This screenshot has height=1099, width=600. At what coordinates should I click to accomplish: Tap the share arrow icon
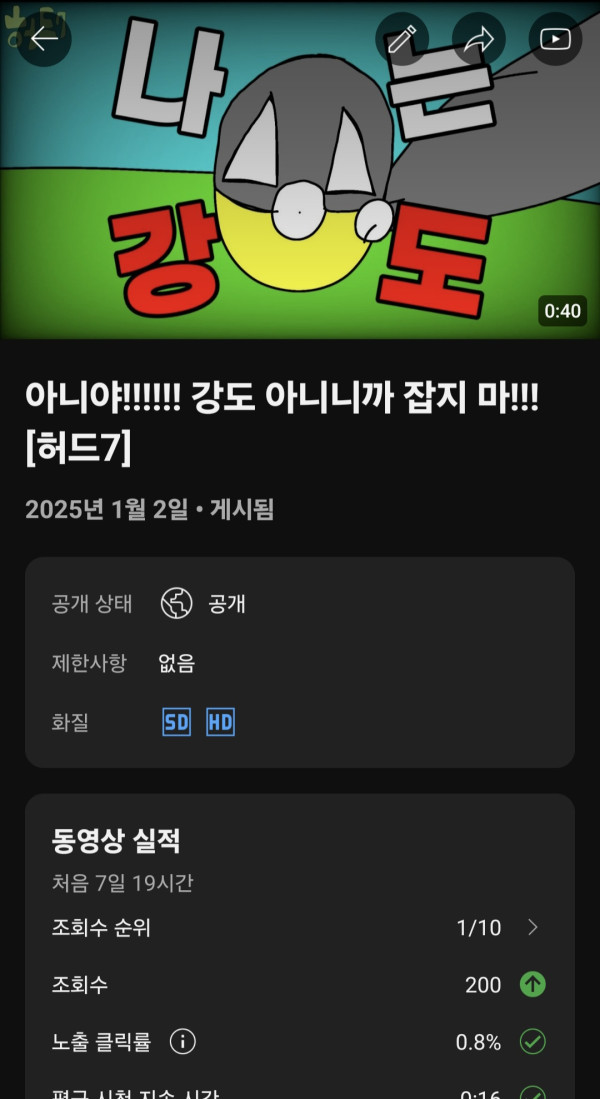point(479,39)
